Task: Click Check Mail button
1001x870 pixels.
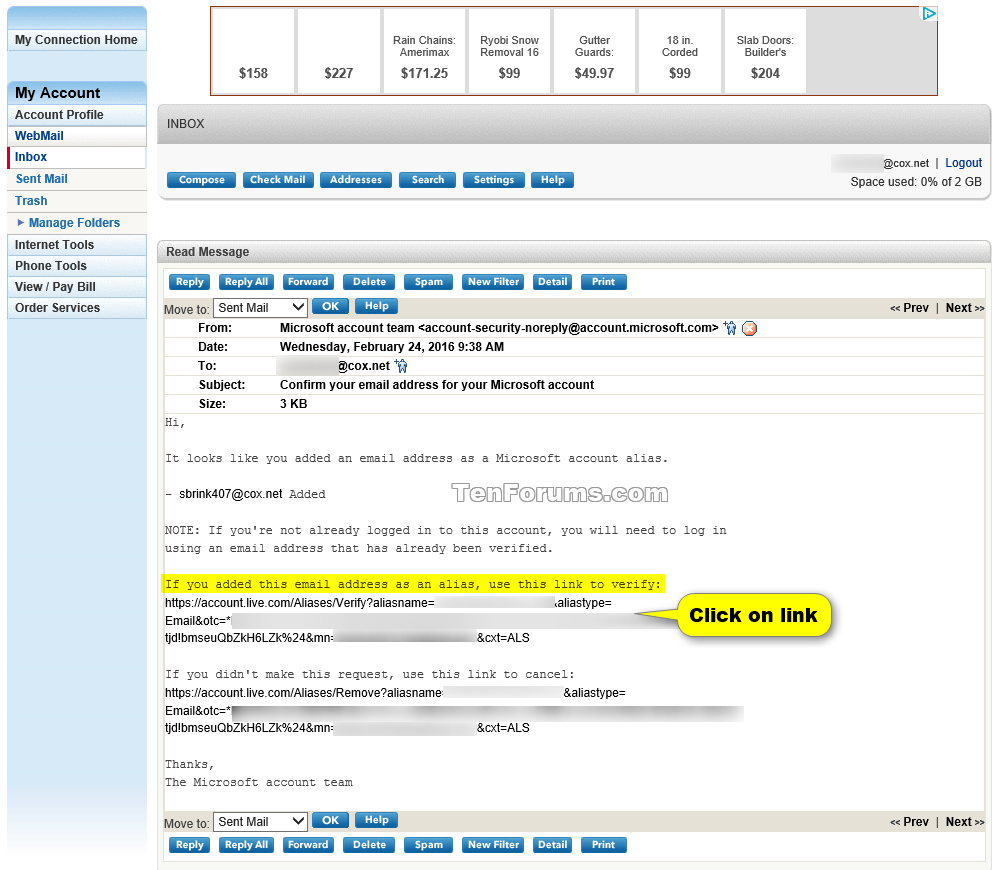Action: pos(278,180)
